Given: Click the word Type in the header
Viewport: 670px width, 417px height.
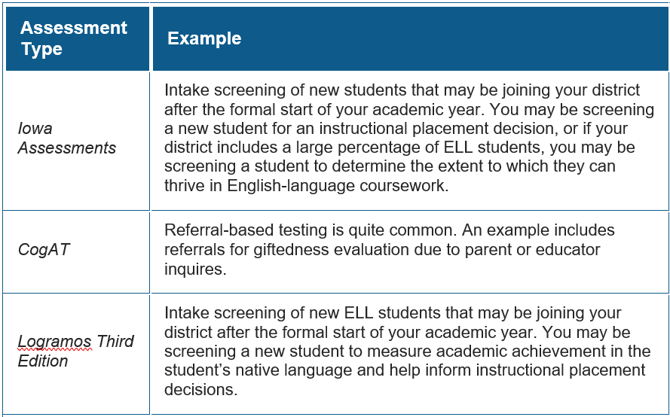Looking at the screenshot, I should [42, 49].
